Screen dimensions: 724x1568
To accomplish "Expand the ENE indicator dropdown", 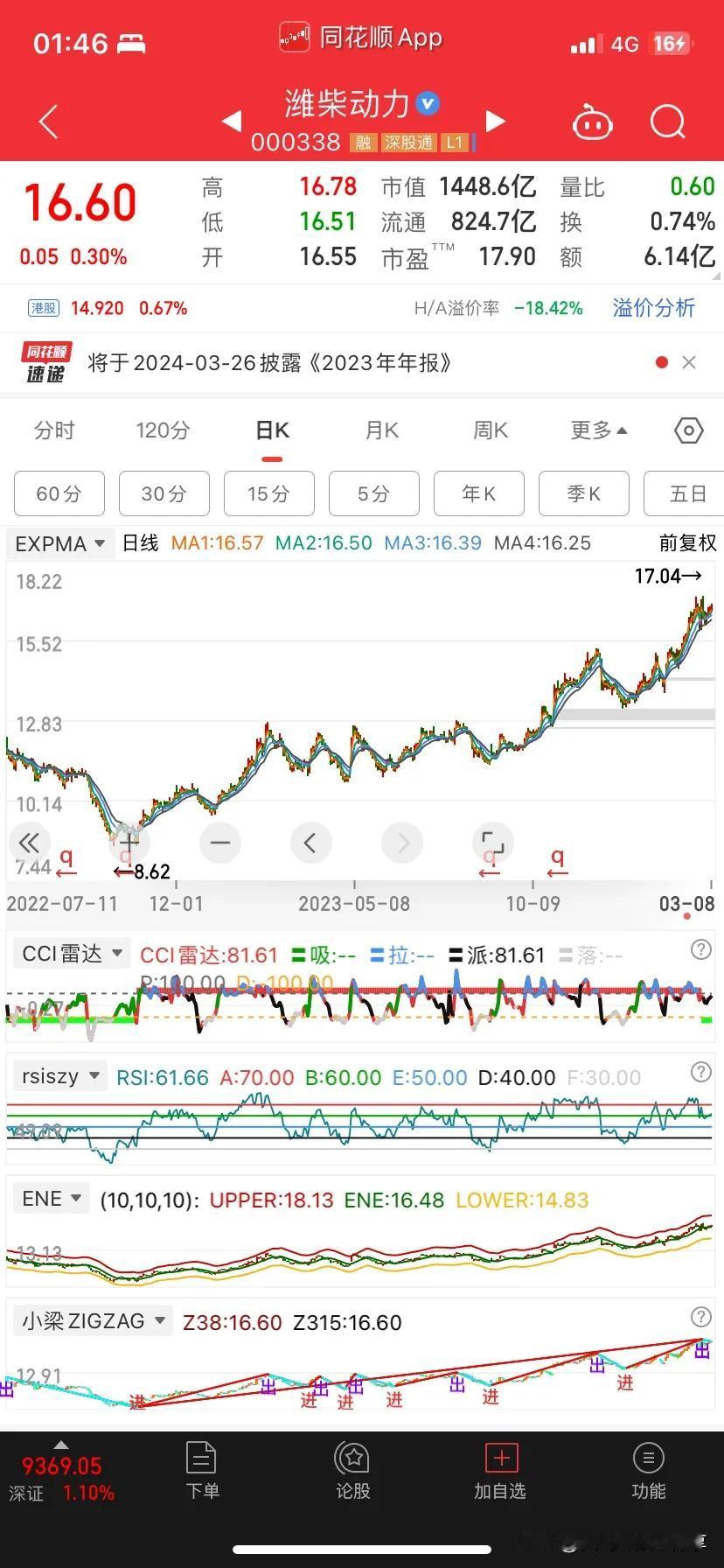I will click(x=52, y=1199).
